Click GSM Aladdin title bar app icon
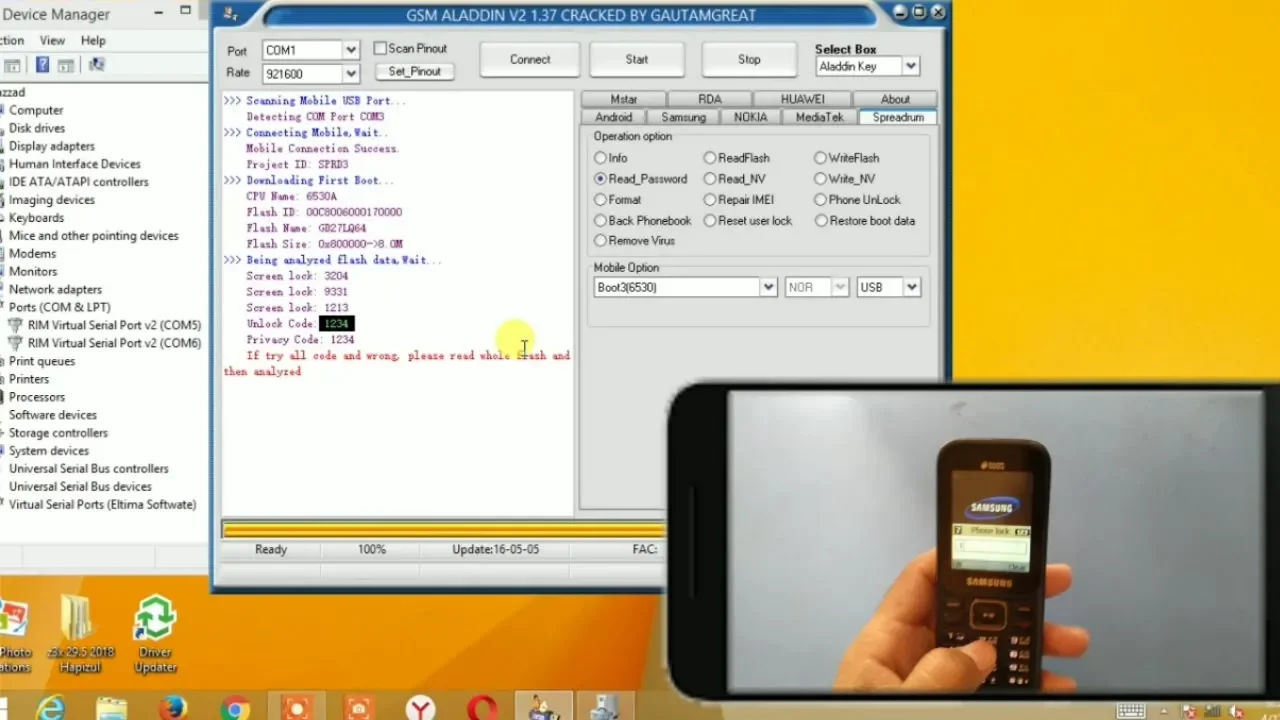 coord(231,14)
